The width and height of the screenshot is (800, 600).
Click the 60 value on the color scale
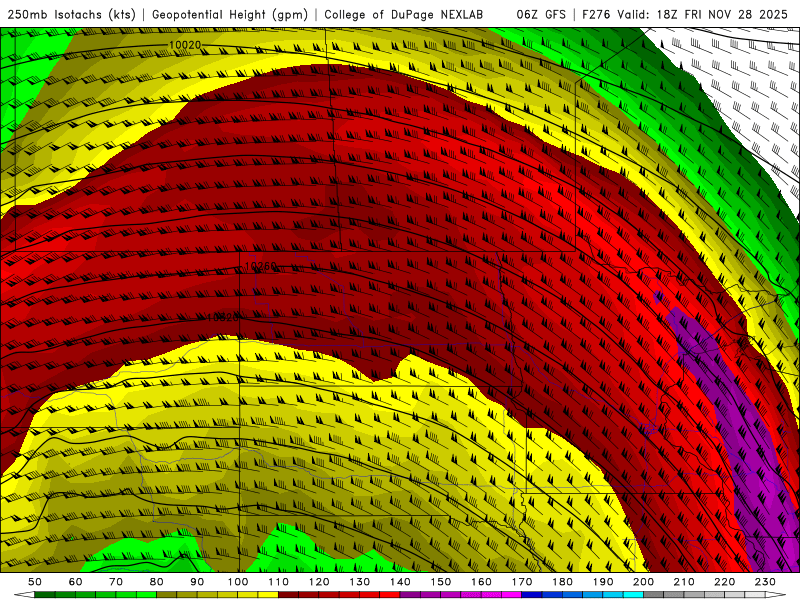(76, 582)
